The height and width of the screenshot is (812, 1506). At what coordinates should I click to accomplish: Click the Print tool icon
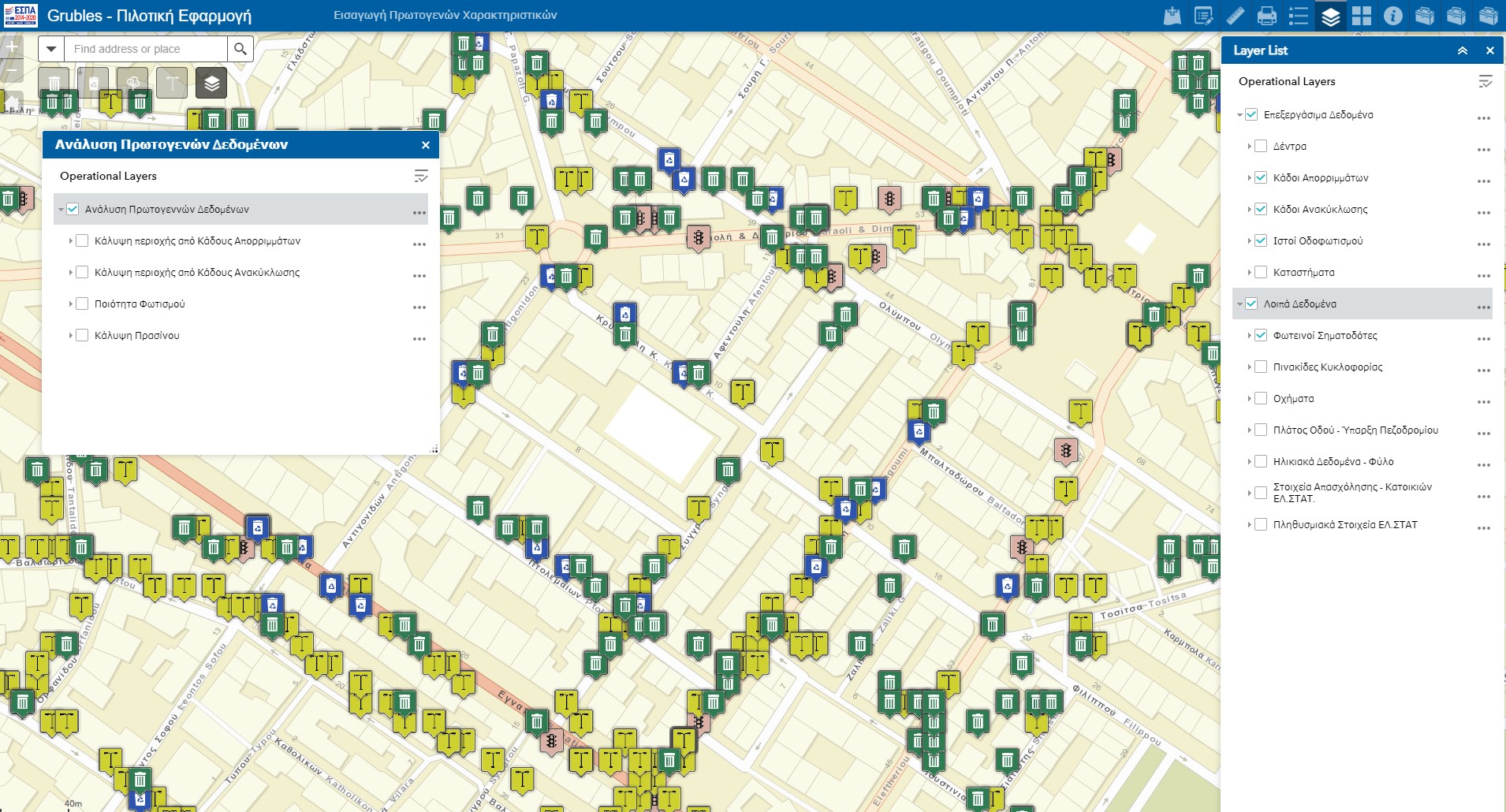pyautogui.click(x=1266, y=16)
